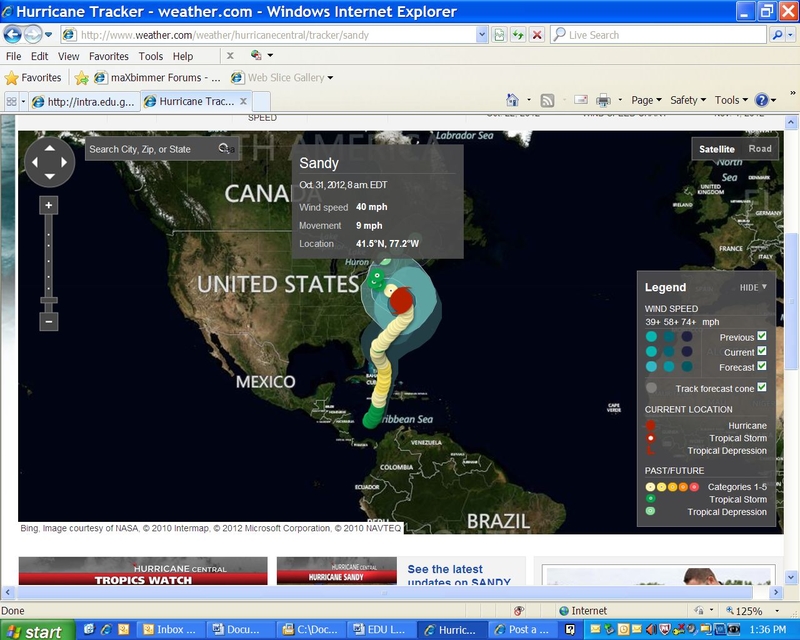Image resolution: width=800 pixels, height=640 pixels.
Task: Open the Hurricane Sandy video thumbnail
Action: (x=336, y=571)
